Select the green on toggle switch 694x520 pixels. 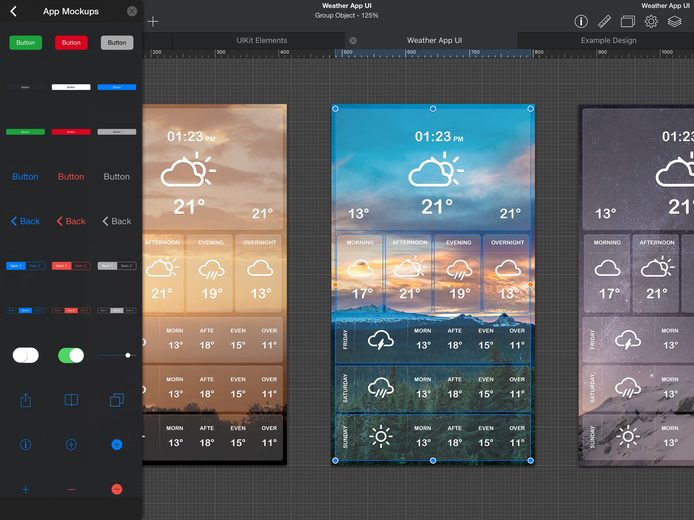point(71,355)
